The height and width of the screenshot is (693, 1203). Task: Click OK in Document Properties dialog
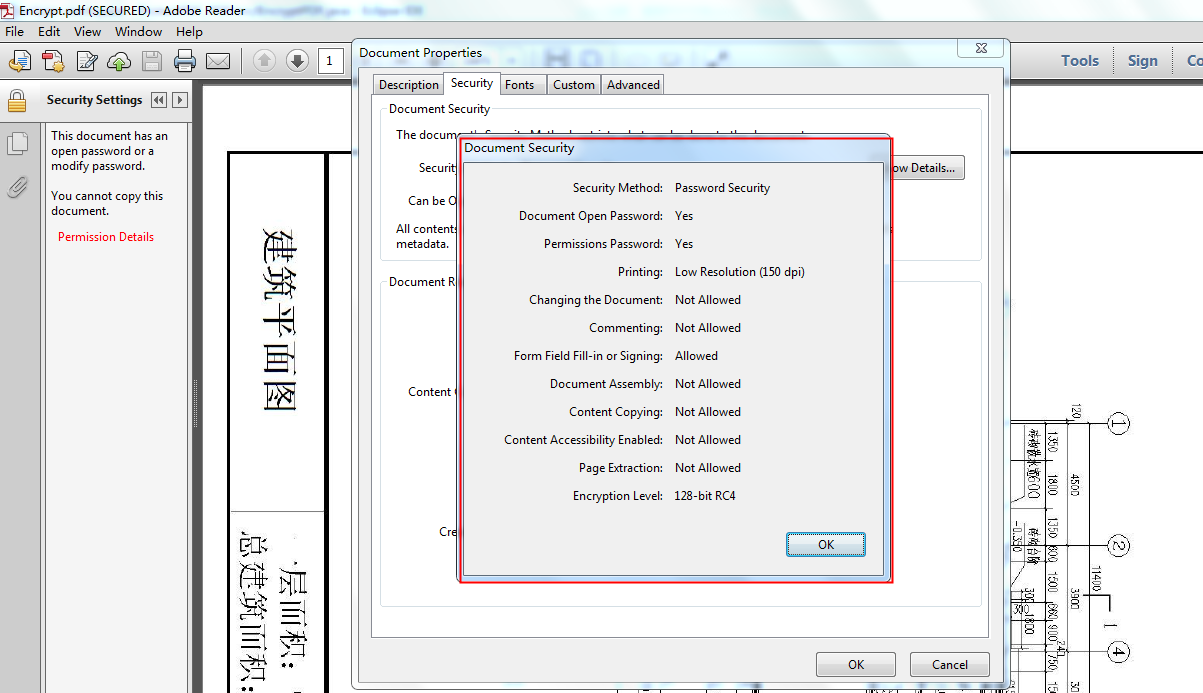[856, 664]
